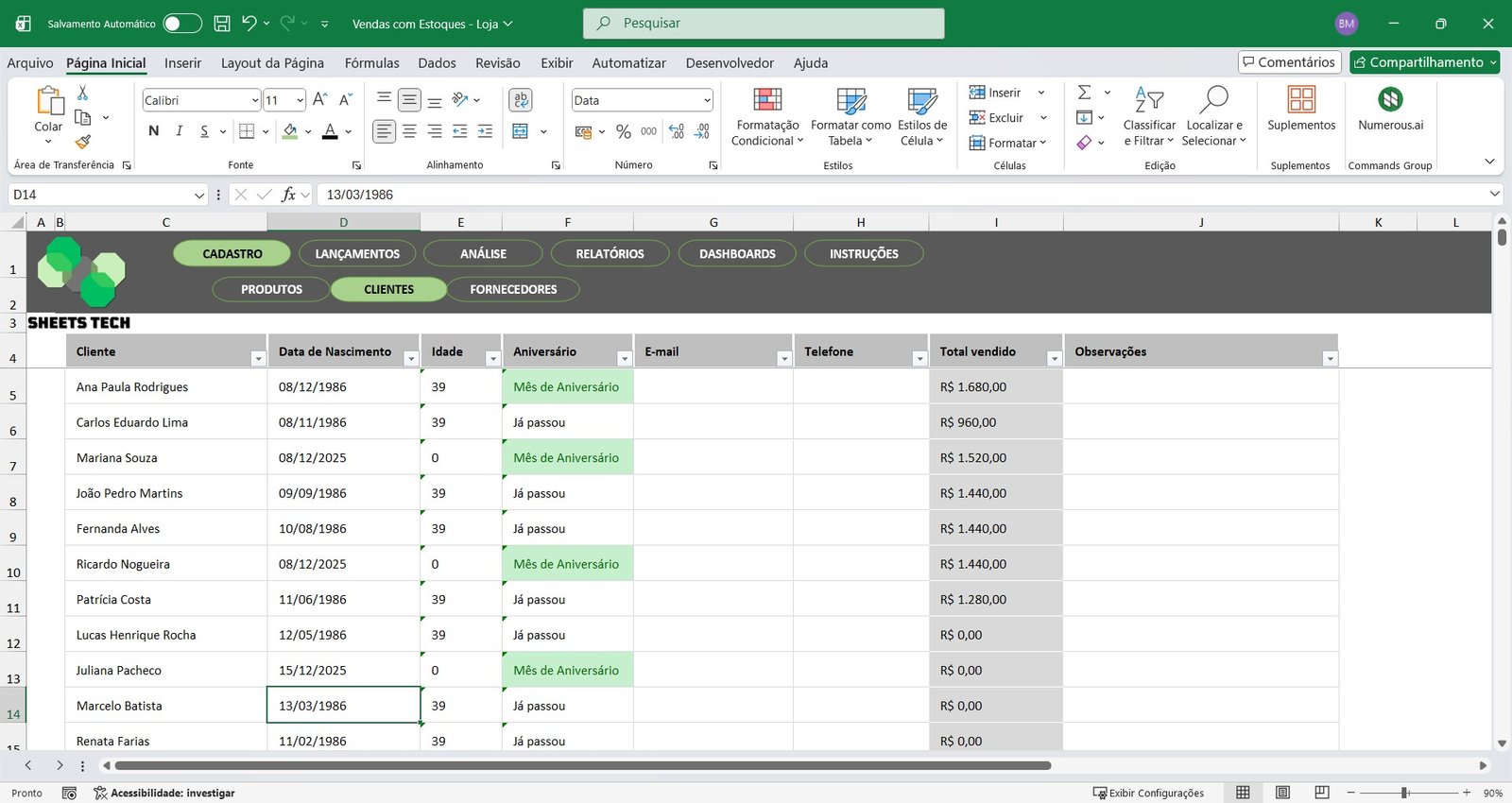Go to the DASHBOARDS sheet button
Viewport: 1512px width, 803px height.
pyautogui.click(x=737, y=254)
